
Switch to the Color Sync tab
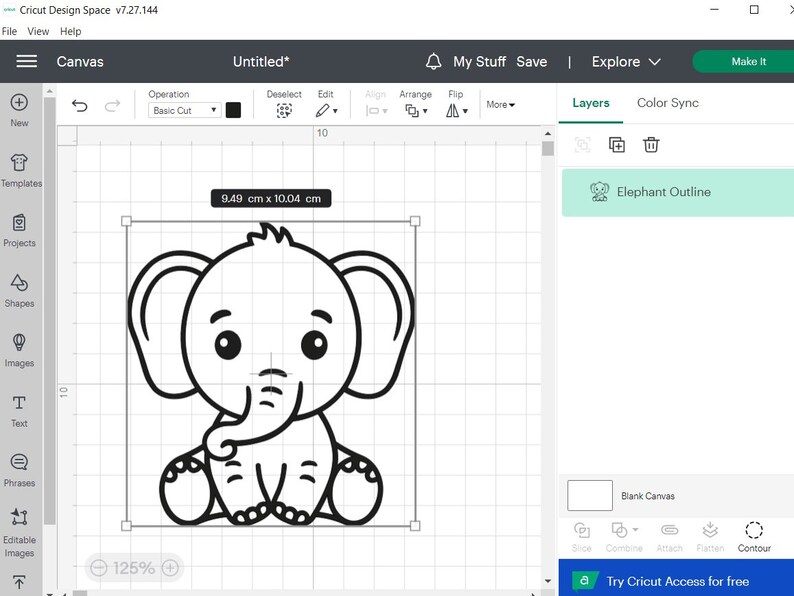click(x=667, y=103)
